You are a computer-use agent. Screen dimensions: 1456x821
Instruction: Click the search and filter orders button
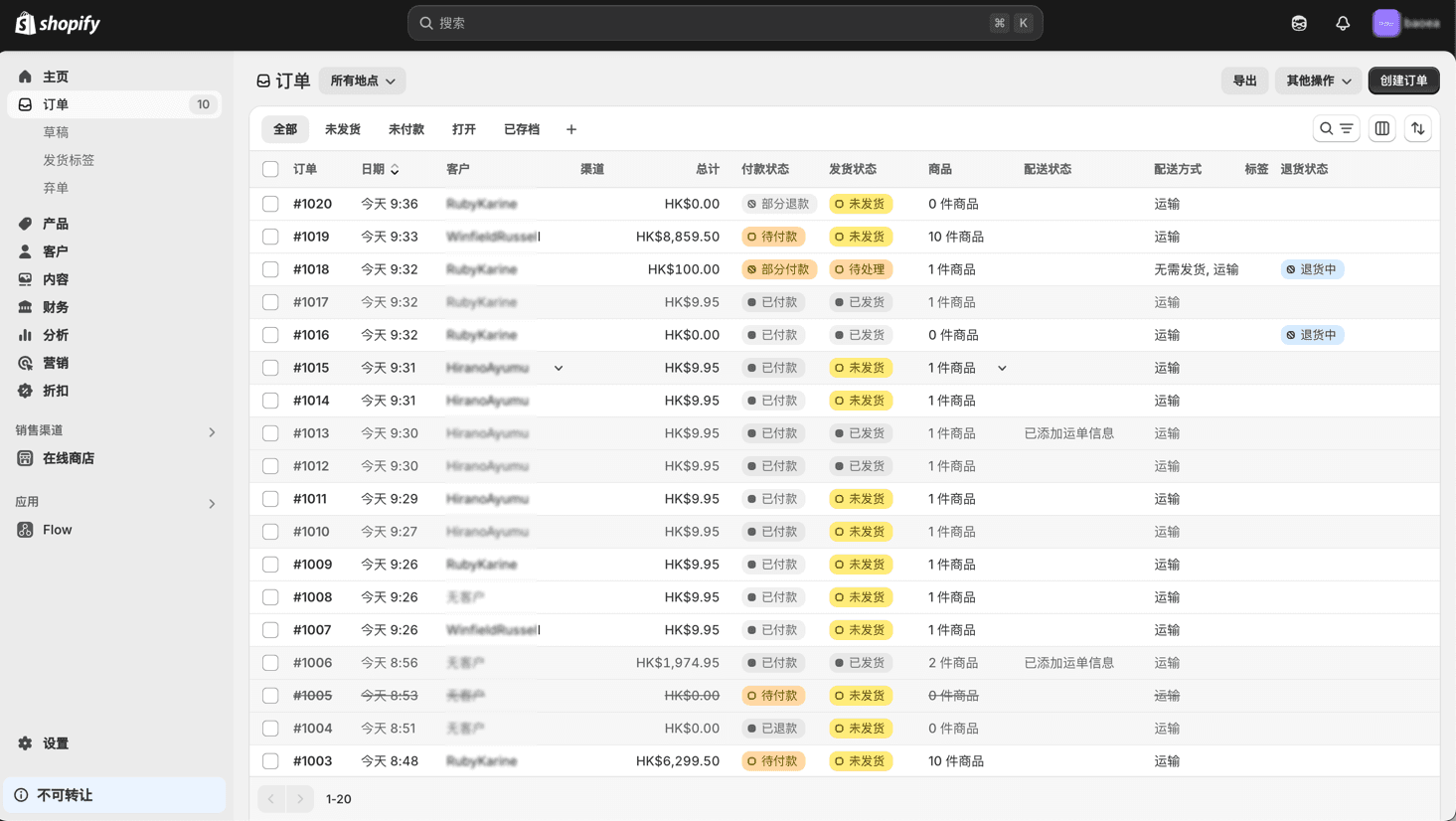[1336, 128]
